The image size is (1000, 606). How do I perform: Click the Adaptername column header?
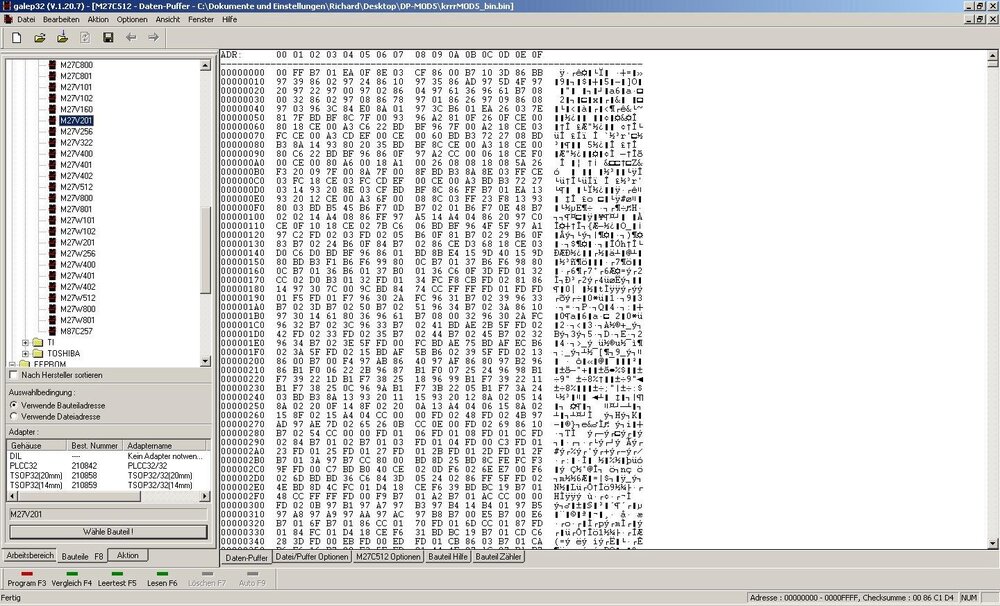point(166,446)
